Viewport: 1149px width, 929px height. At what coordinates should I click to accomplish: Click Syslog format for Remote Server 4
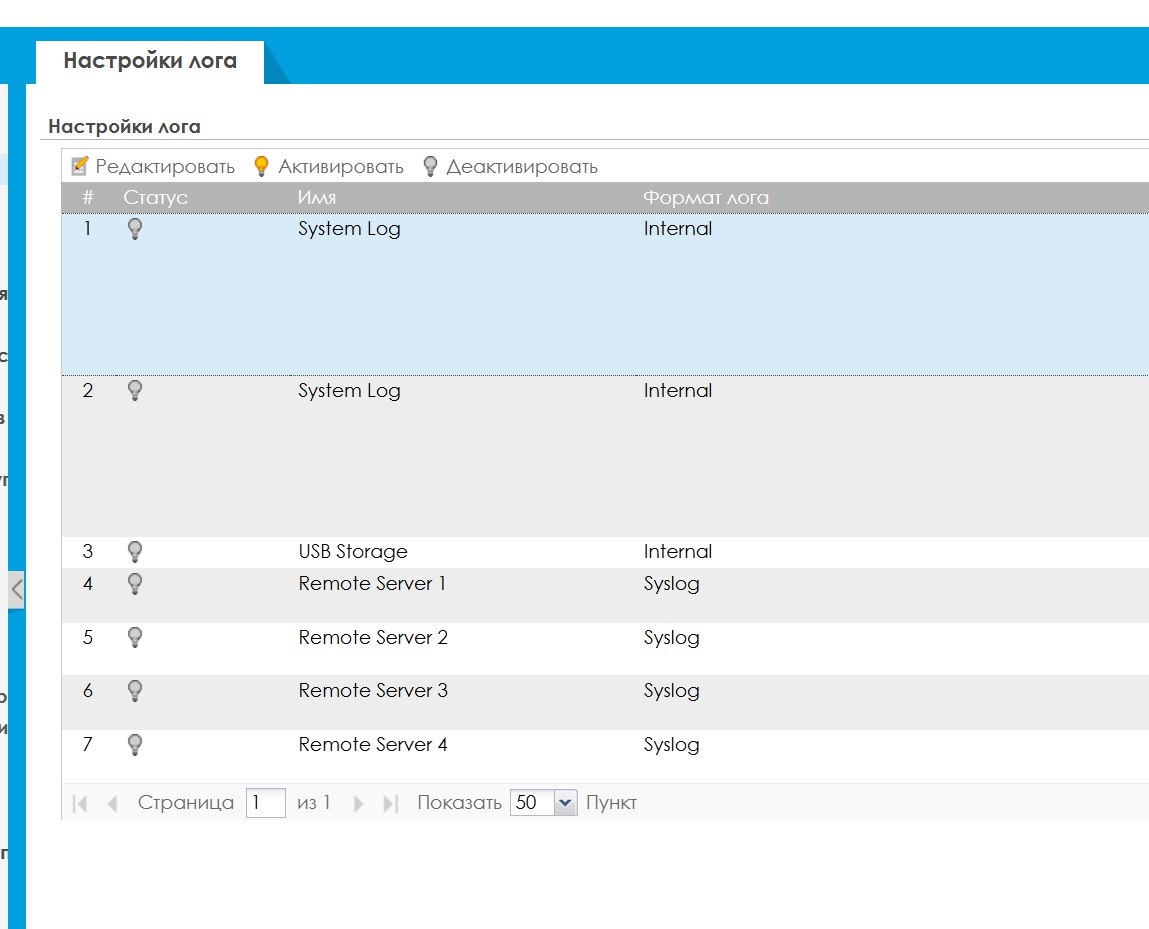tap(671, 746)
